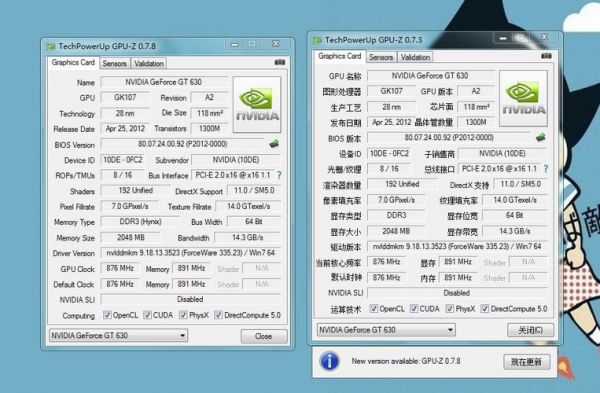Click 11.0 / SM5.0 DirectX field in GPU-Z 0.7.3

(520, 184)
